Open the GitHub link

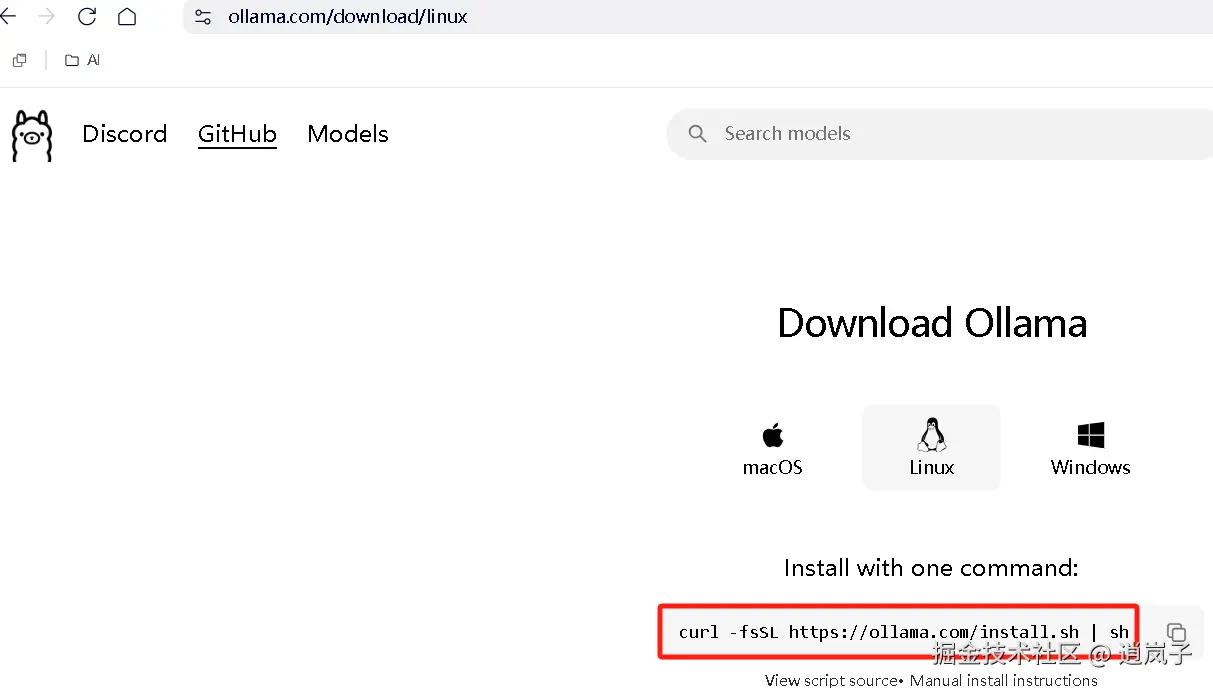coord(237,134)
